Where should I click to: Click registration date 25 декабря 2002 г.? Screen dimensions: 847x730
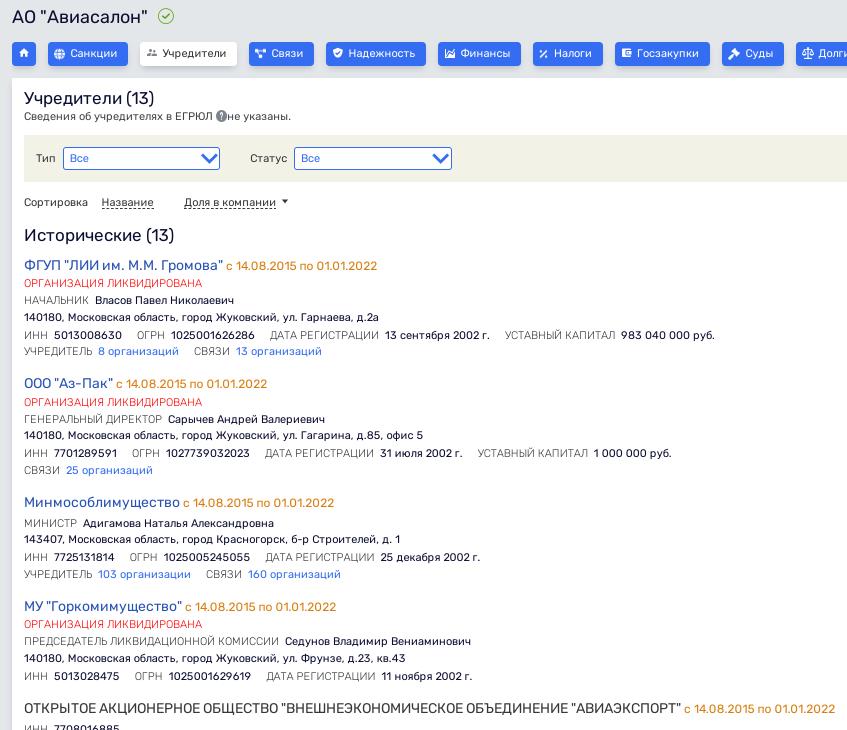[x=430, y=557]
